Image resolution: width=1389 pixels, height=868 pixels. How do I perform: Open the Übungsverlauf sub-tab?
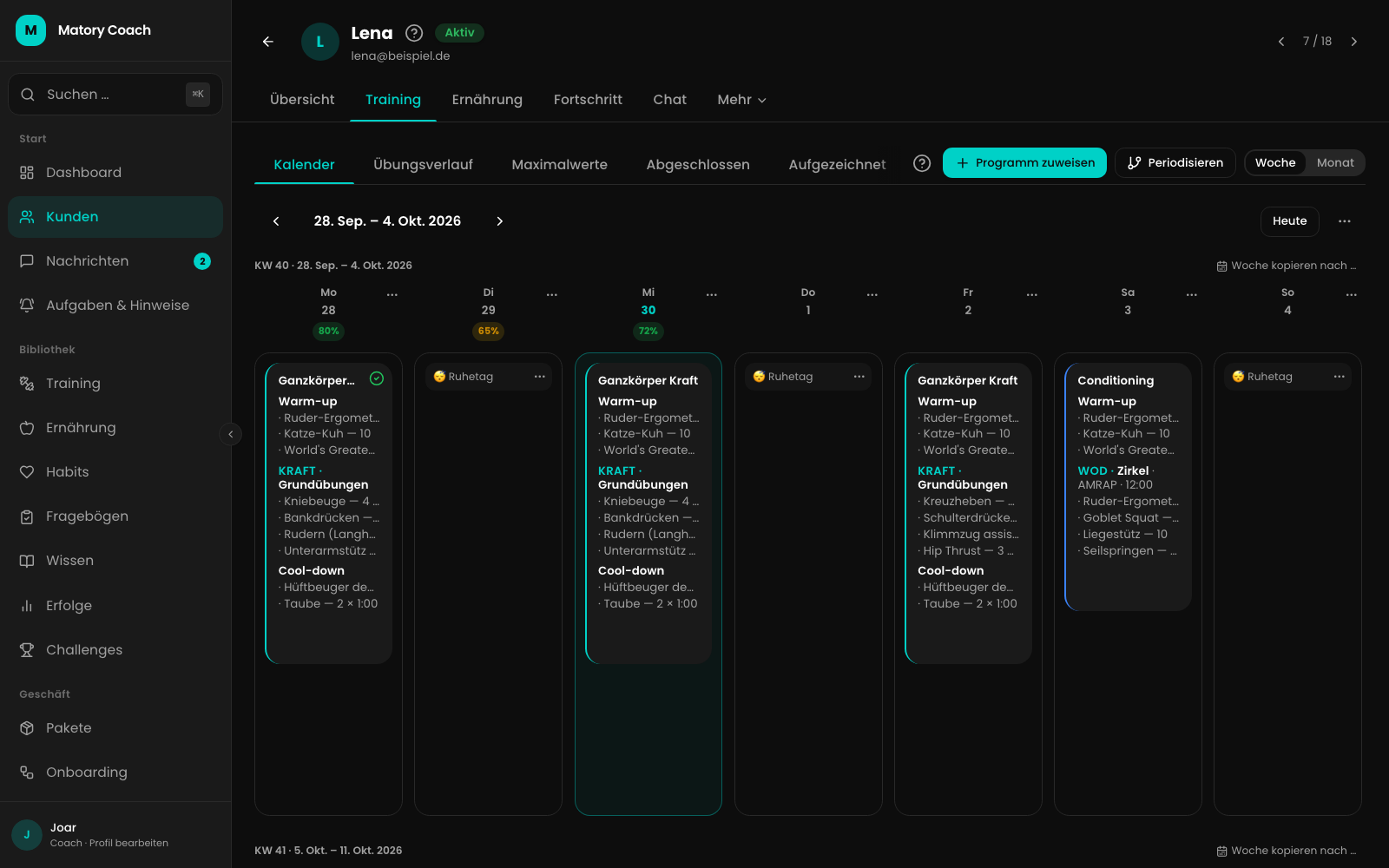[423, 165]
